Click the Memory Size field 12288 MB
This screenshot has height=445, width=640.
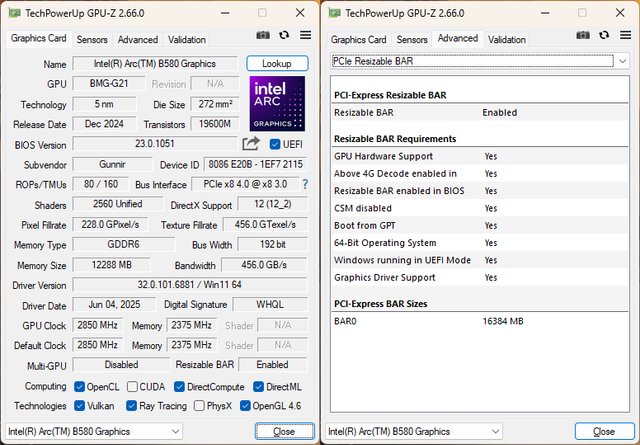click(111, 265)
